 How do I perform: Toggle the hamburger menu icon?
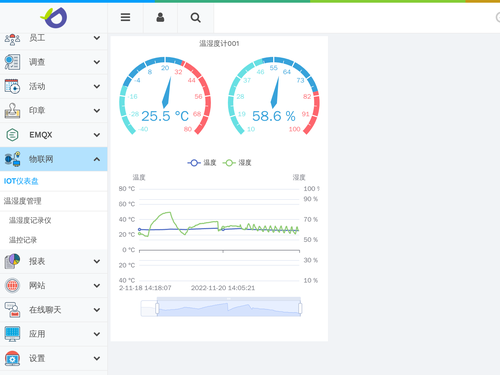click(x=125, y=17)
